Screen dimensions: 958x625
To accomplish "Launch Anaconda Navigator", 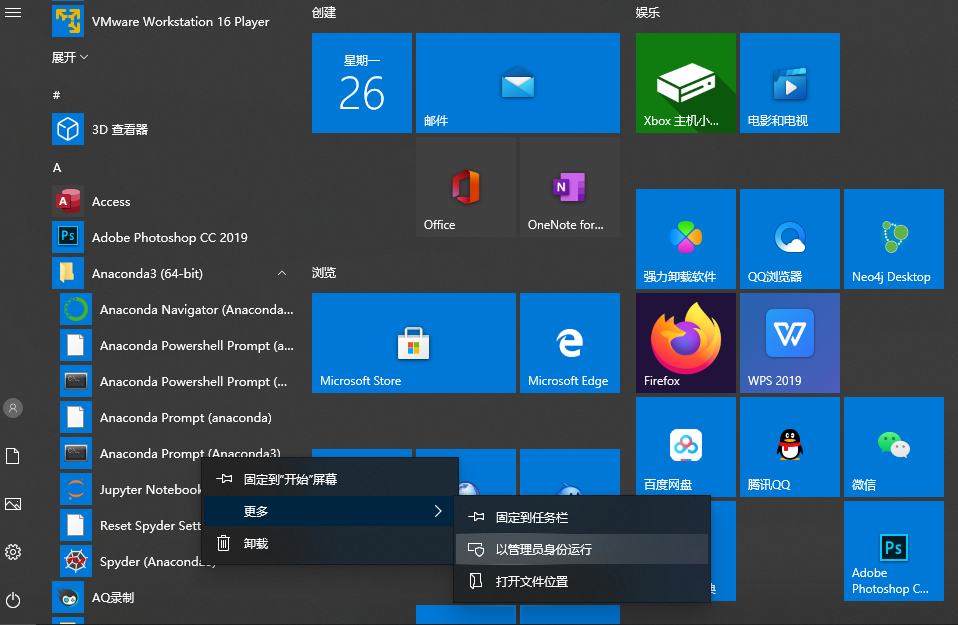I will (x=178, y=310).
